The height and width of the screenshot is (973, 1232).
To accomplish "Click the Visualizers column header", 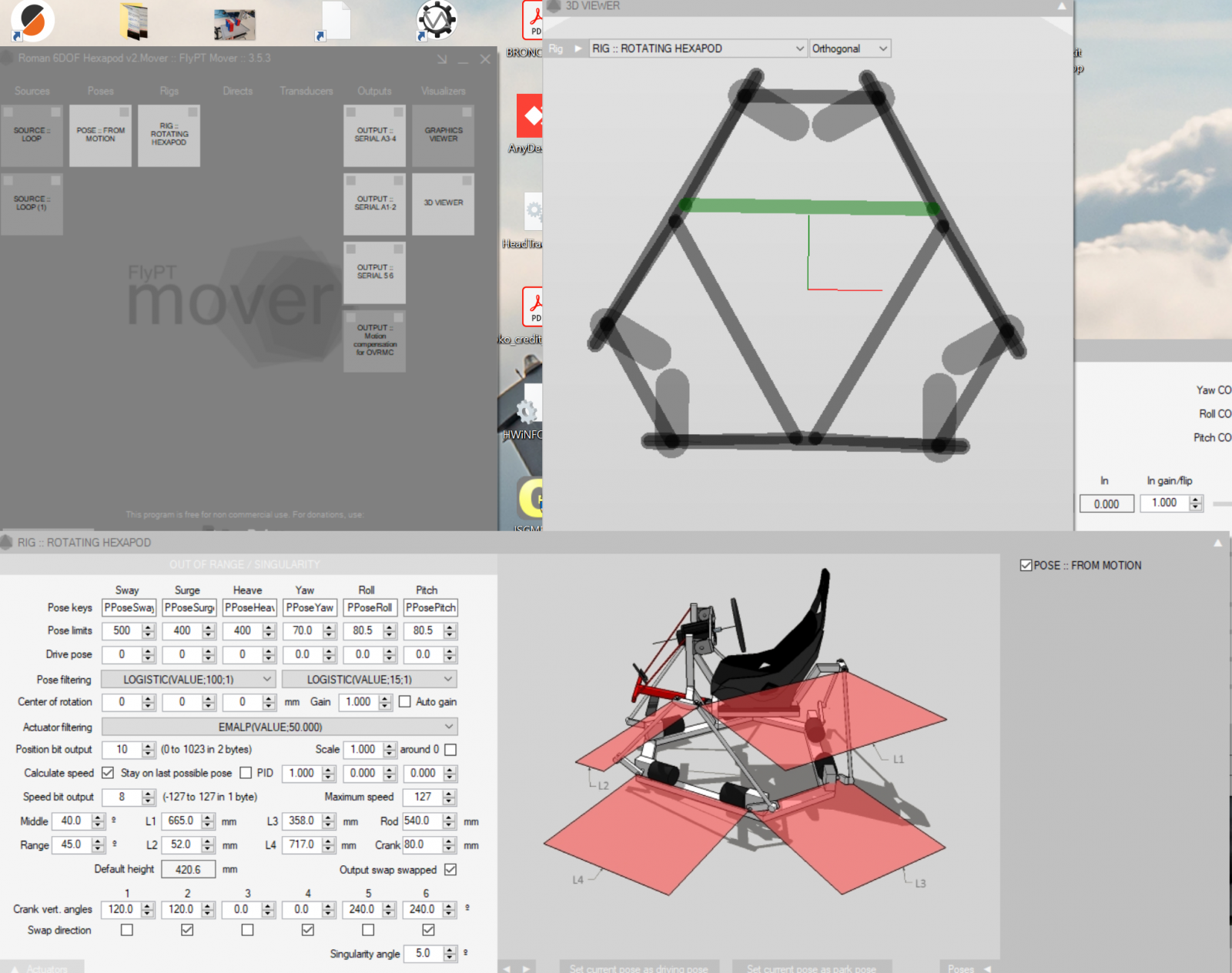I will pyautogui.click(x=443, y=91).
